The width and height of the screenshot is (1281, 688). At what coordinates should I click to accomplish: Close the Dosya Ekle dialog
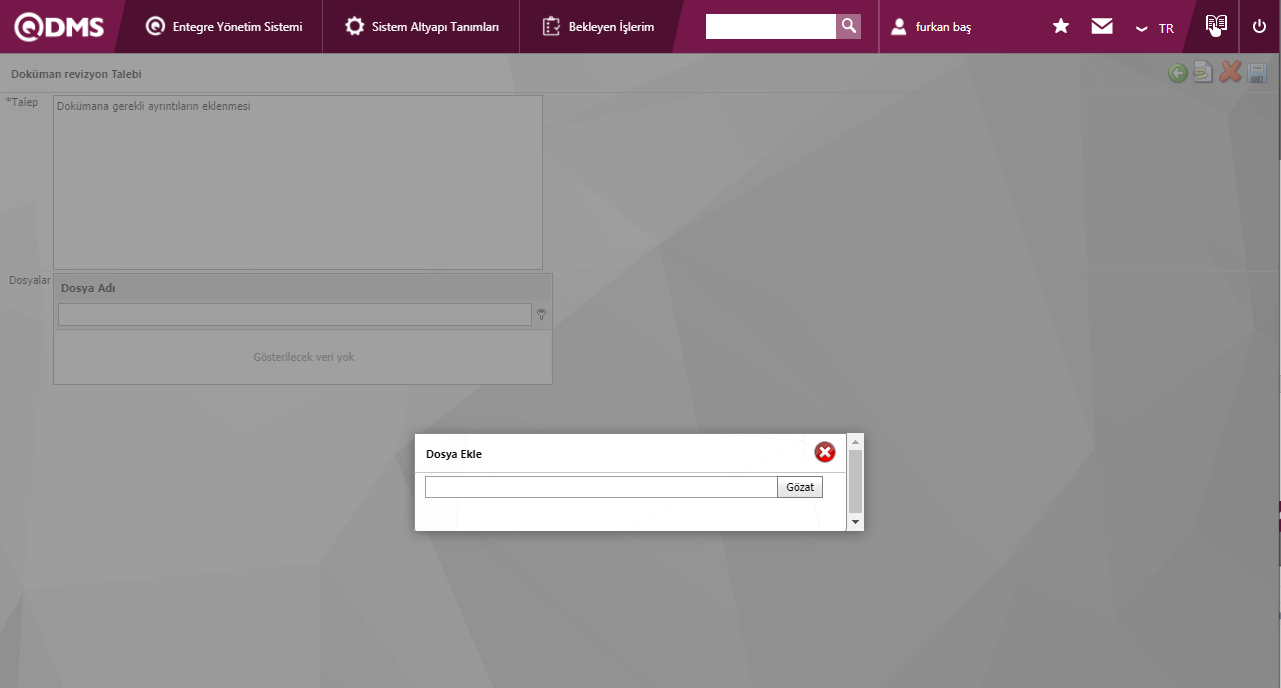click(825, 453)
